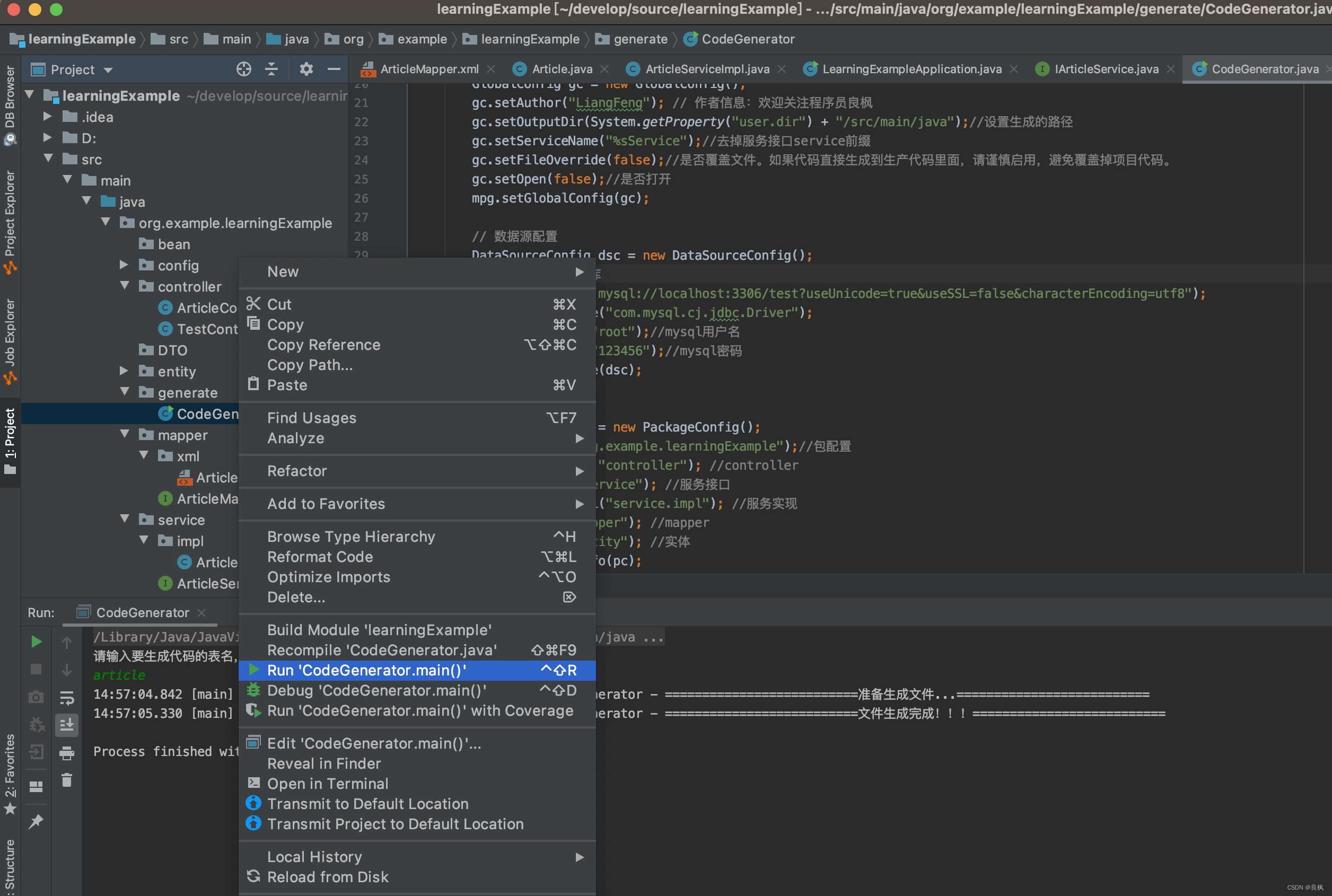This screenshot has height=896, width=1332.
Task: Switch to ArticleServiceImpl.java editor tab
Action: click(707, 69)
